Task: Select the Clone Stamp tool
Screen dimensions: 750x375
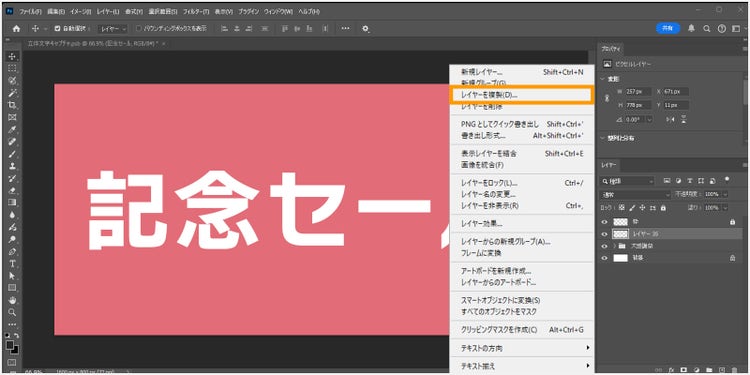Action: pos(12,166)
